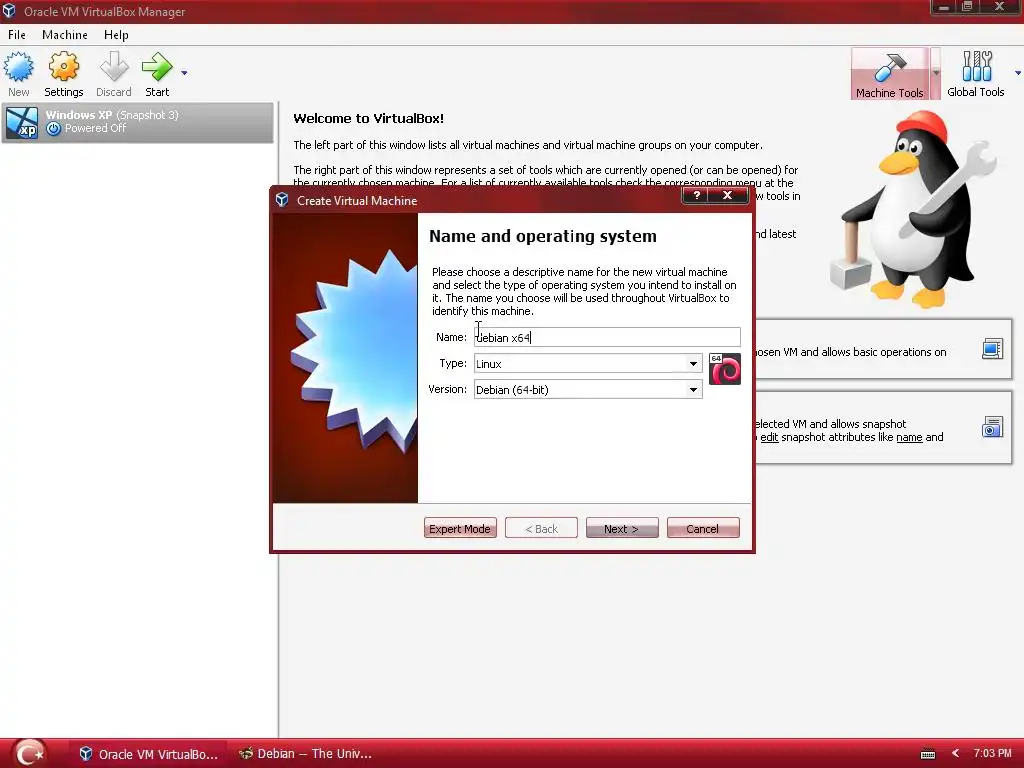The image size is (1024, 768).
Task: Expand the Start button dropdown arrow
Action: click(x=184, y=72)
